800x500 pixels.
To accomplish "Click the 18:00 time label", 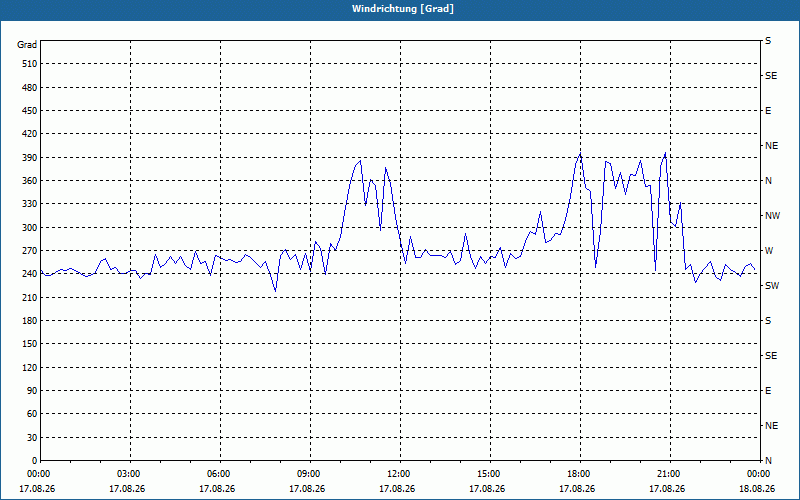I will (579, 474).
